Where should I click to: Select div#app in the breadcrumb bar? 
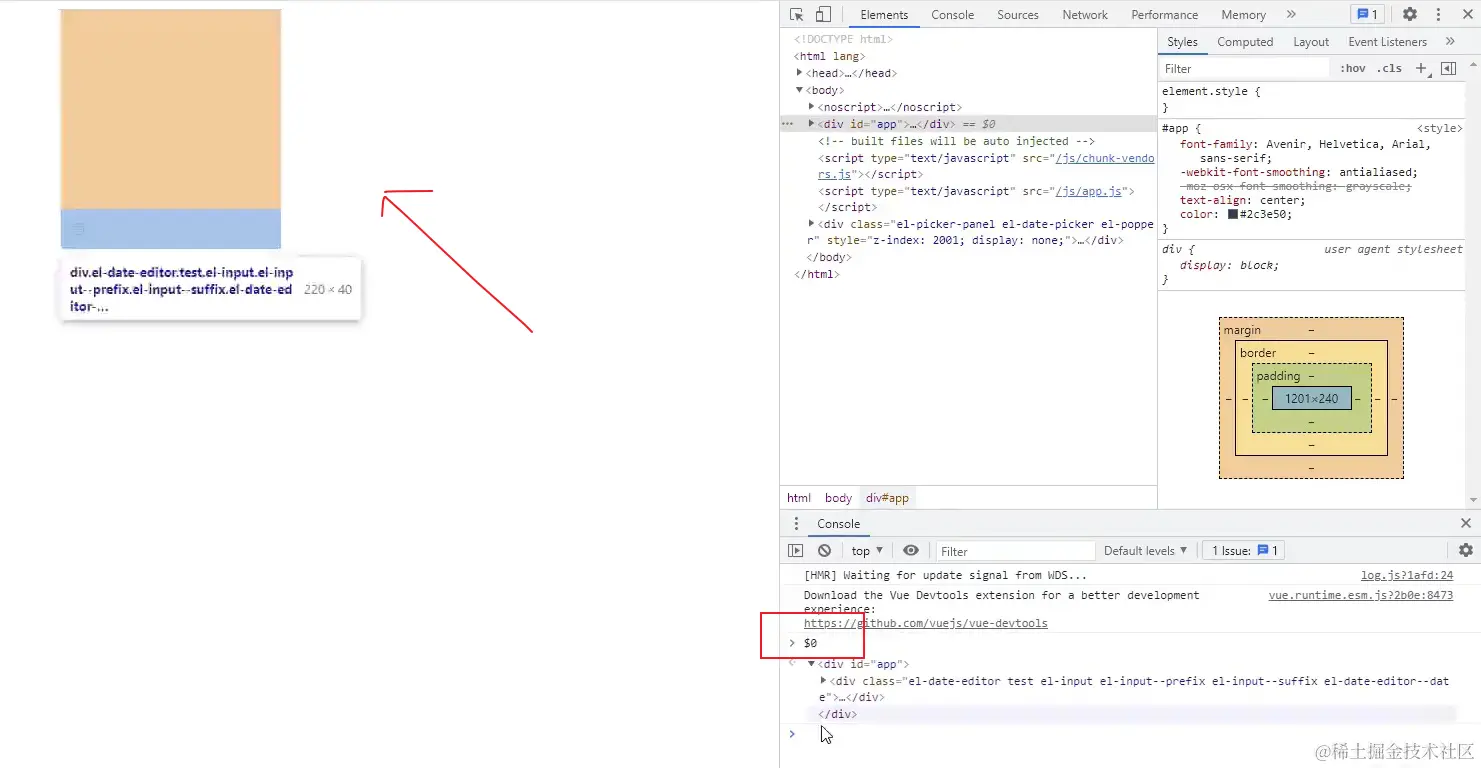[x=888, y=498]
